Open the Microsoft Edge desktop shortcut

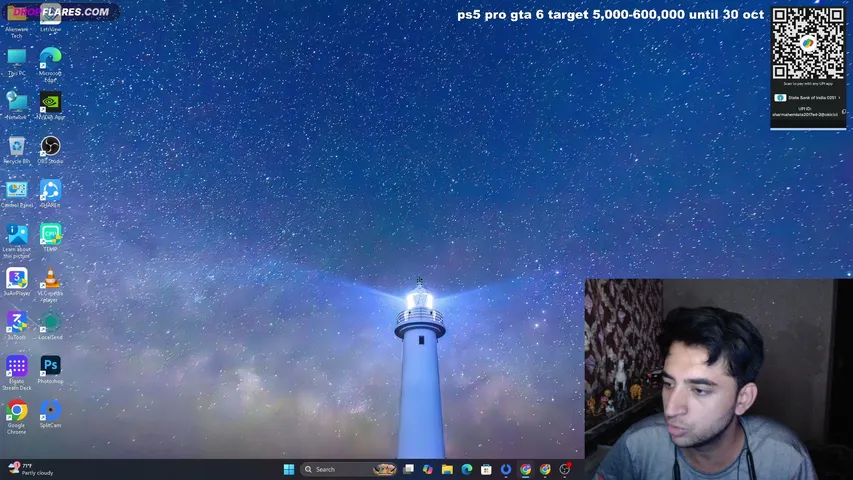tap(50, 64)
